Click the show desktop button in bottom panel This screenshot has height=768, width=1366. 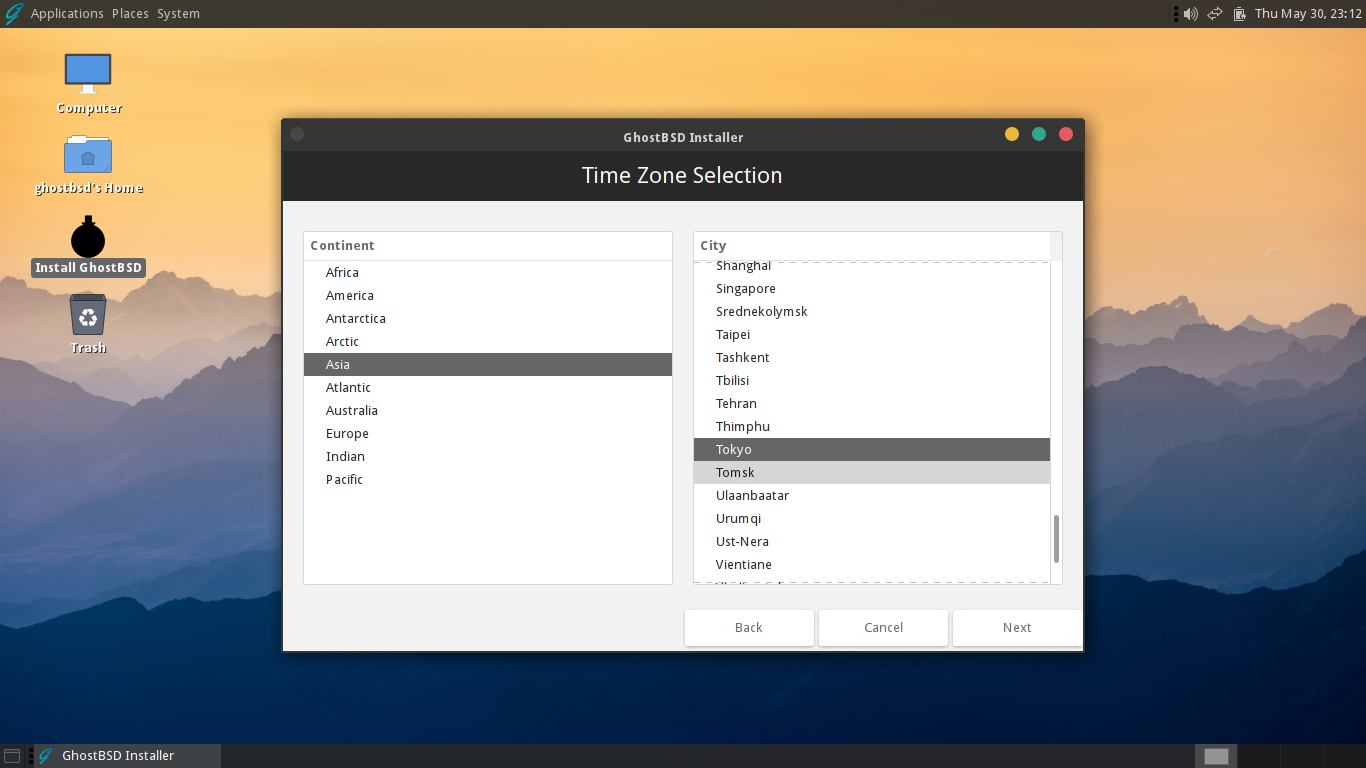click(x=12, y=756)
